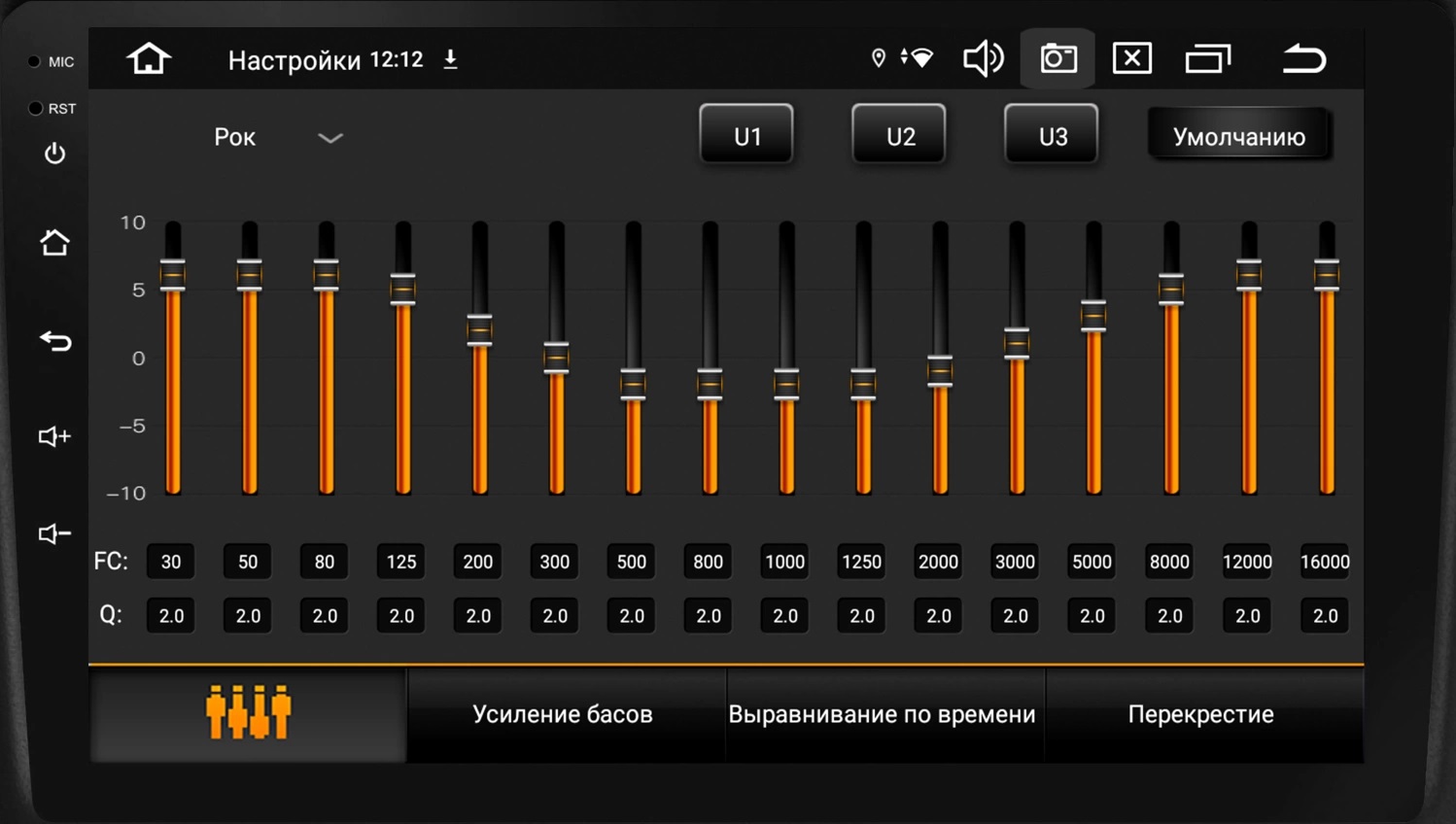Image resolution: width=1456 pixels, height=824 pixels.
Task: Open the Перекрестие settings
Action: pyautogui.click(x=1201, y=713)
